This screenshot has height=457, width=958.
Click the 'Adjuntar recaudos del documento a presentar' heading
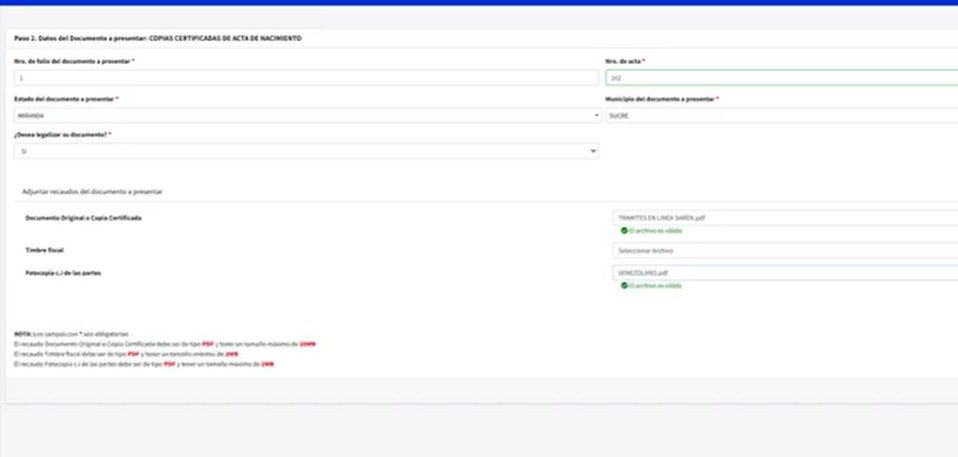(92, 191)
